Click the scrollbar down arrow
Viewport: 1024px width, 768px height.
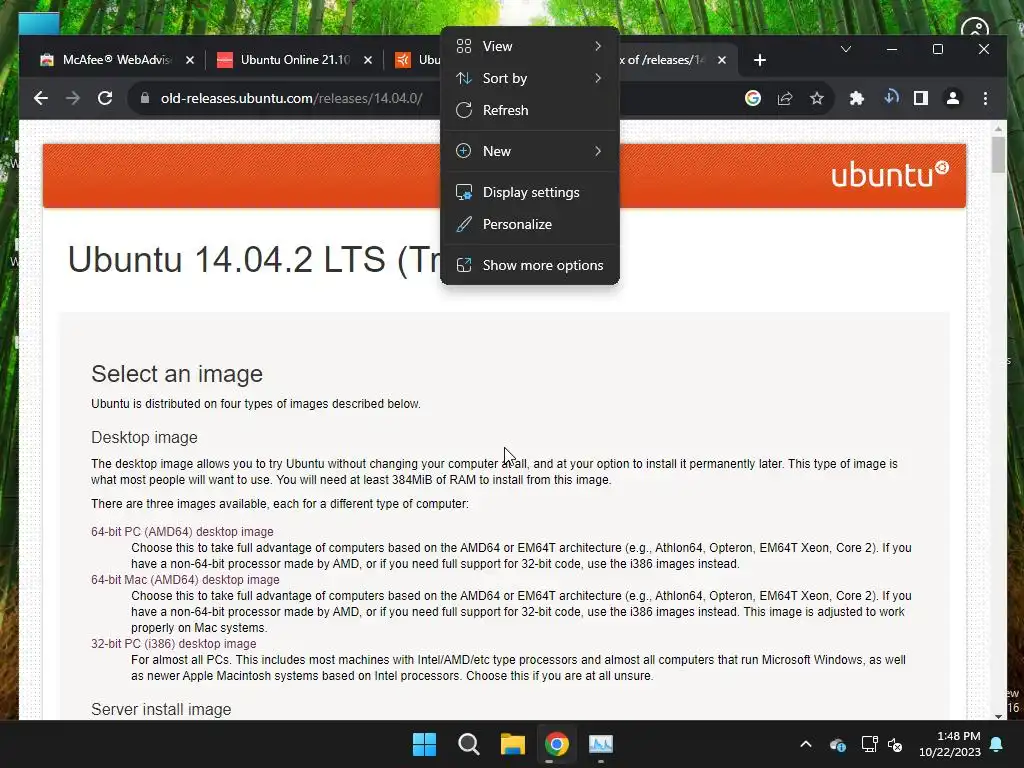[x=998, y=716]
